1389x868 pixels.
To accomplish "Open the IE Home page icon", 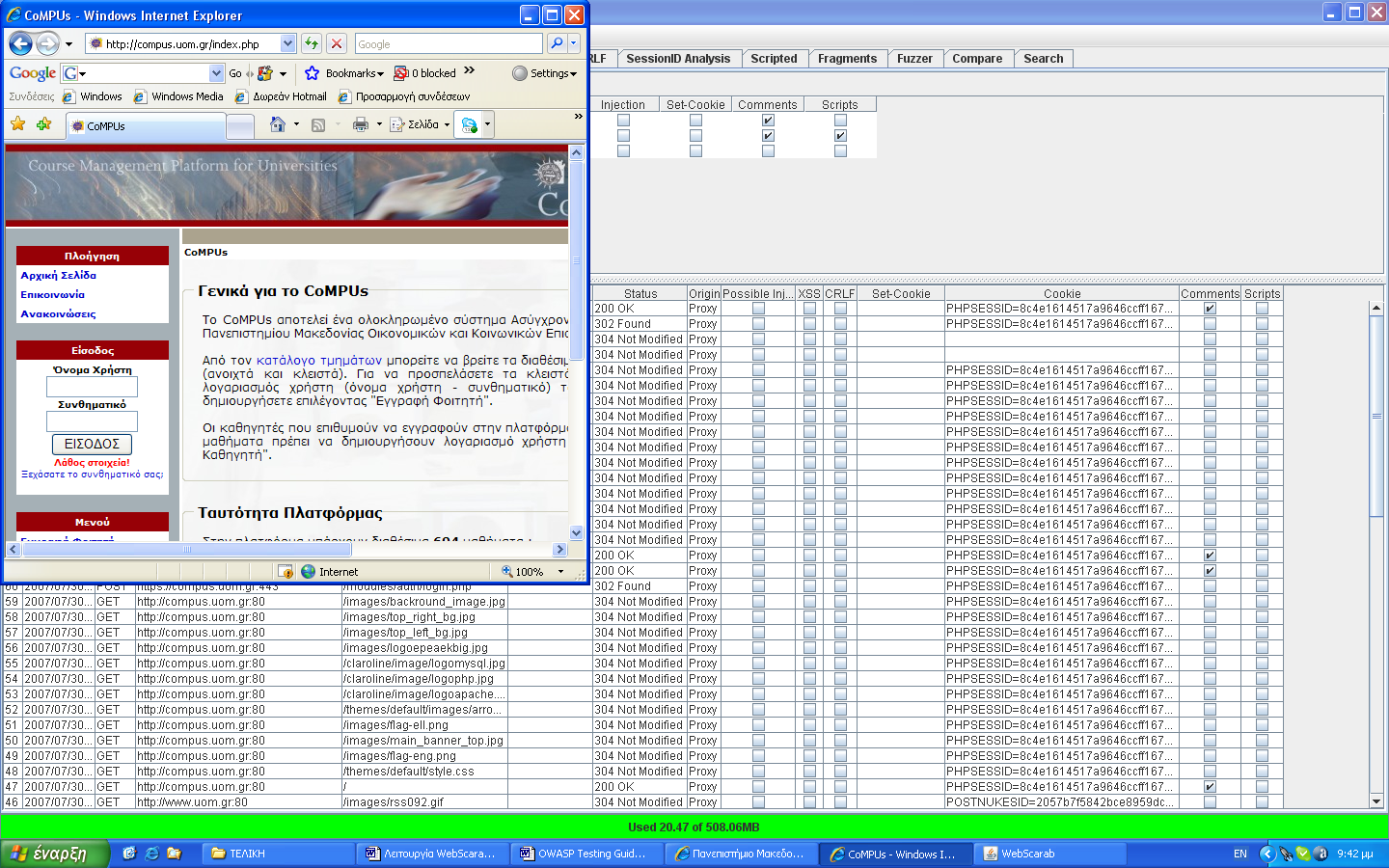I will (278, 124).
